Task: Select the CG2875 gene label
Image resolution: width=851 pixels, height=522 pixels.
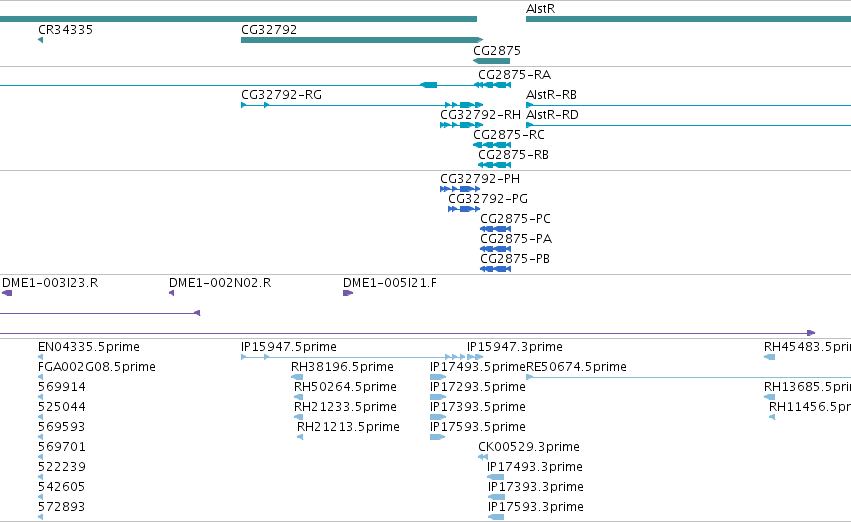Action: click(497, 50)
